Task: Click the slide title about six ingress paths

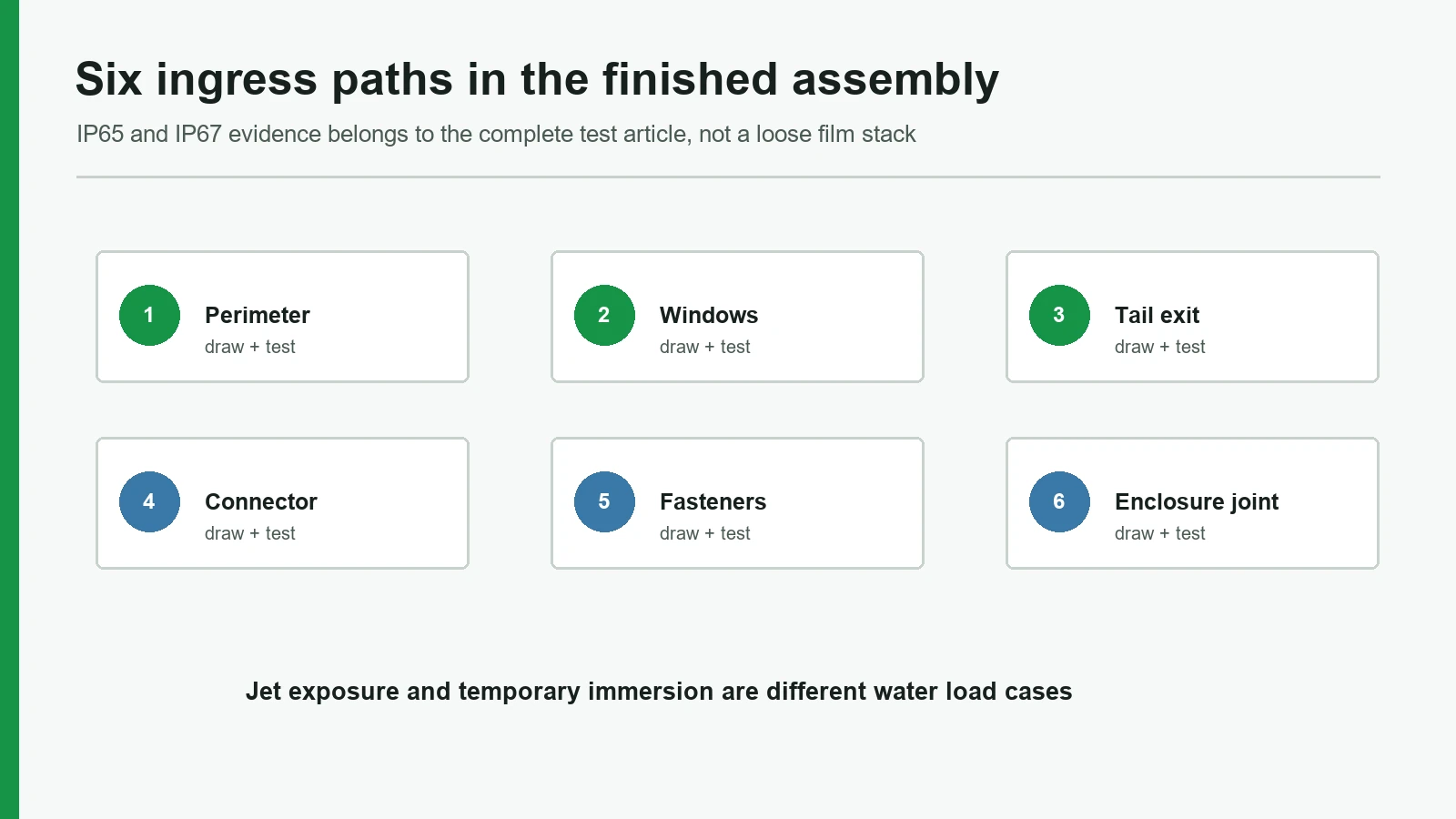Action: click(537, 79)
